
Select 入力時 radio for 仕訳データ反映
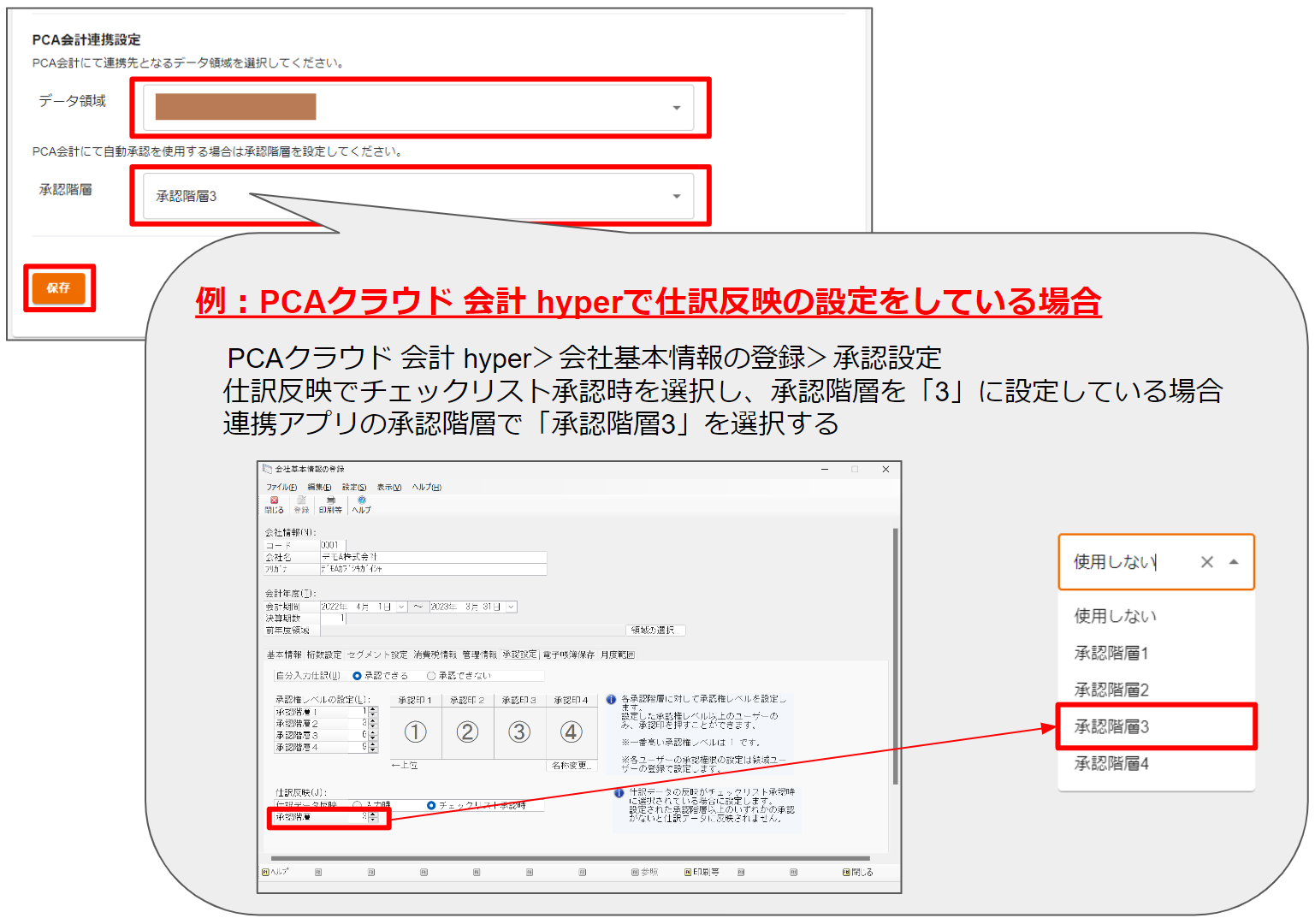pos(358,806)
